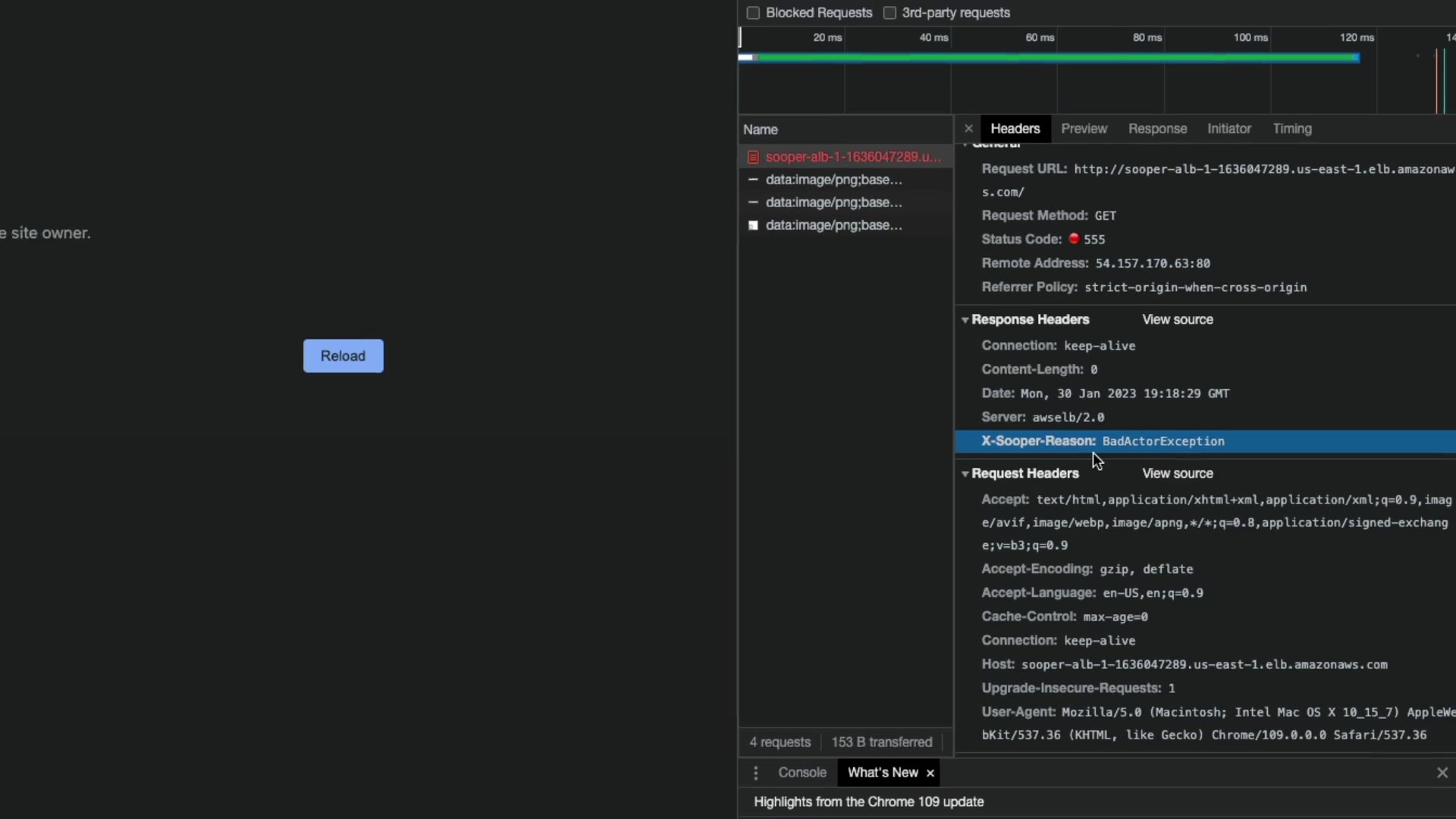Open the Timing tab

click(x=1291, y=129)
